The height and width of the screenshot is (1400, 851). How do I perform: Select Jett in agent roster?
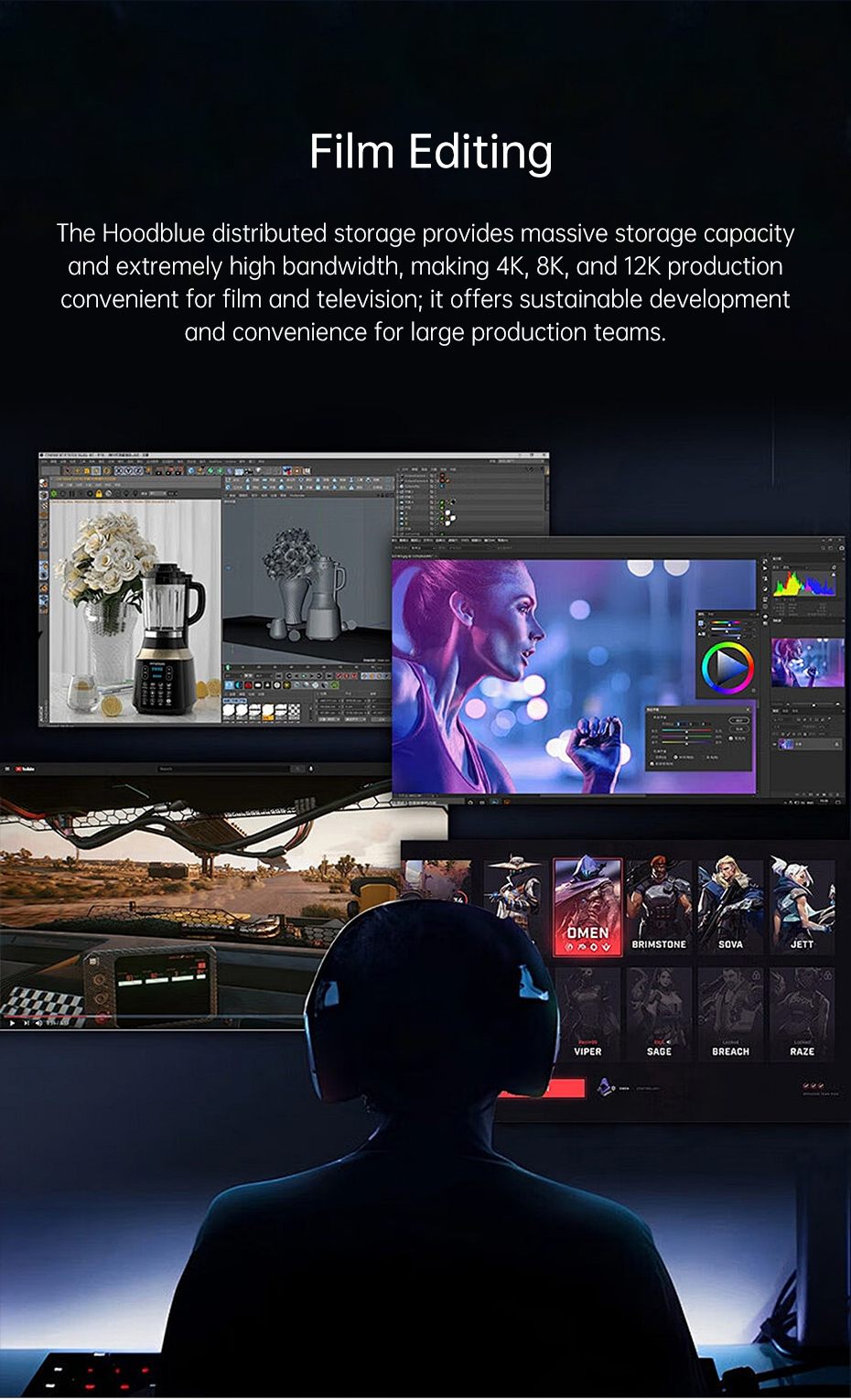pos(802,906)
